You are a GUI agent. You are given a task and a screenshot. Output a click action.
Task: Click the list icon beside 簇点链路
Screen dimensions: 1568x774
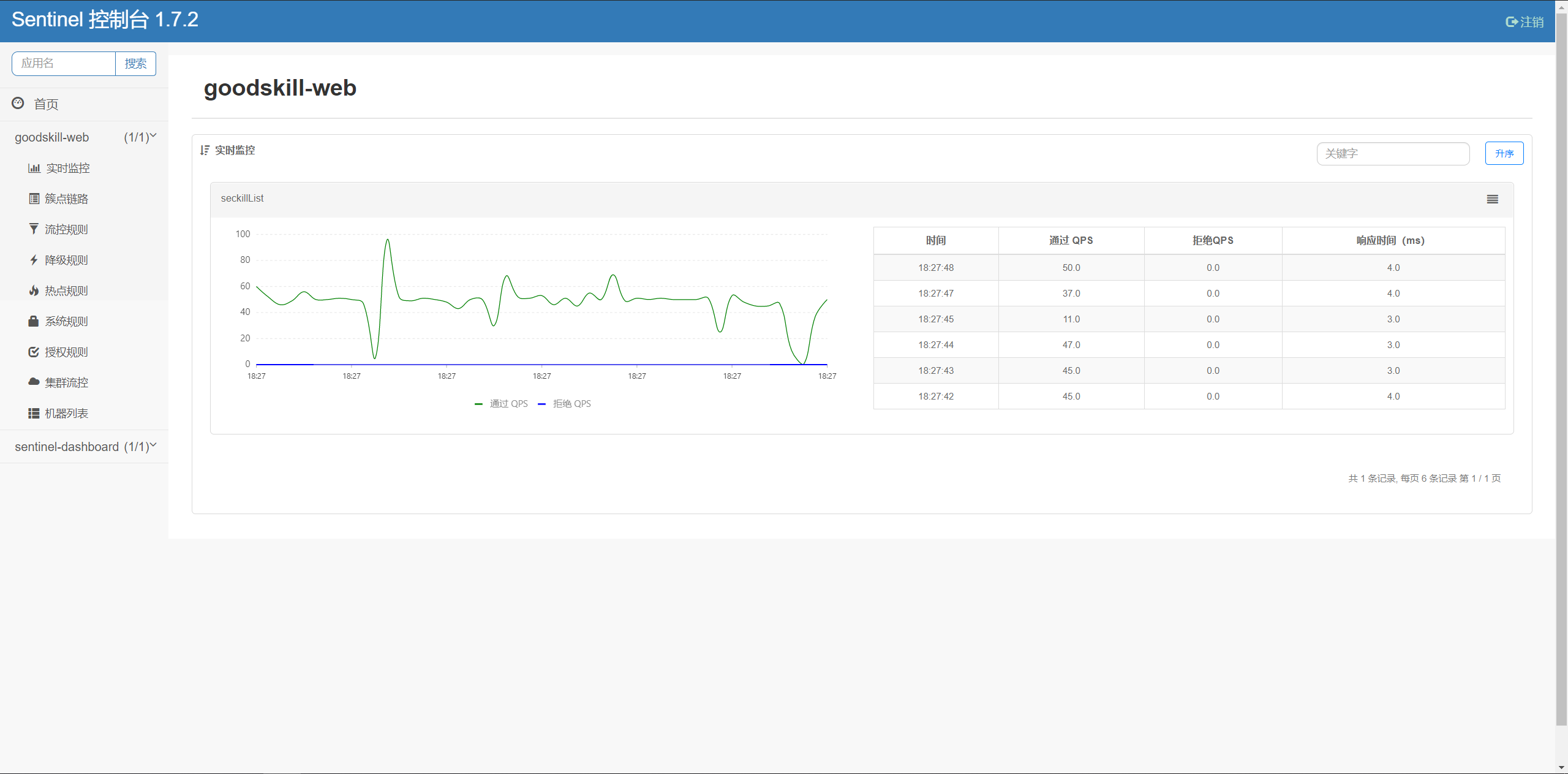point(34,199)
